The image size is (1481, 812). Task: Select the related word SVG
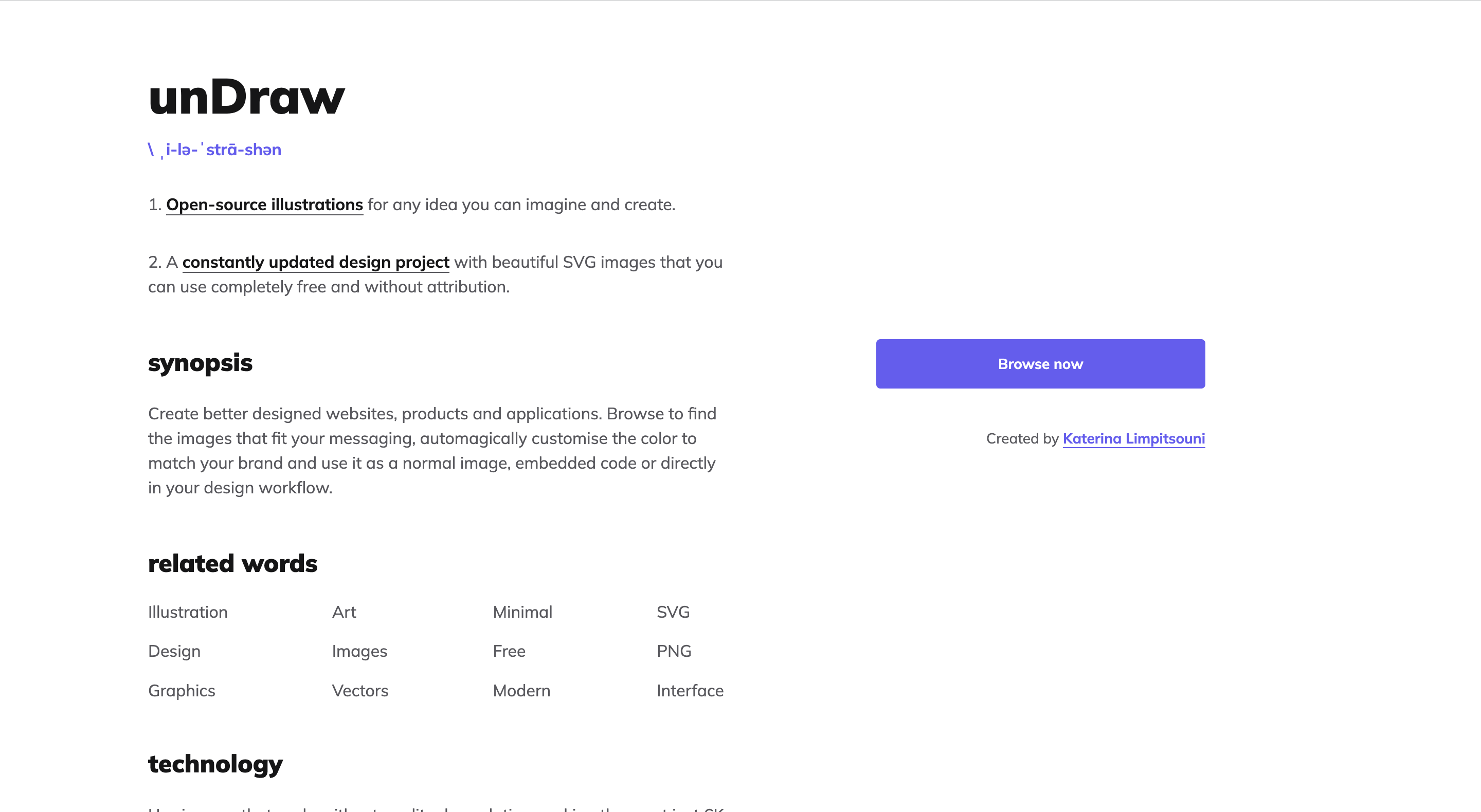(x=673, y=612)
